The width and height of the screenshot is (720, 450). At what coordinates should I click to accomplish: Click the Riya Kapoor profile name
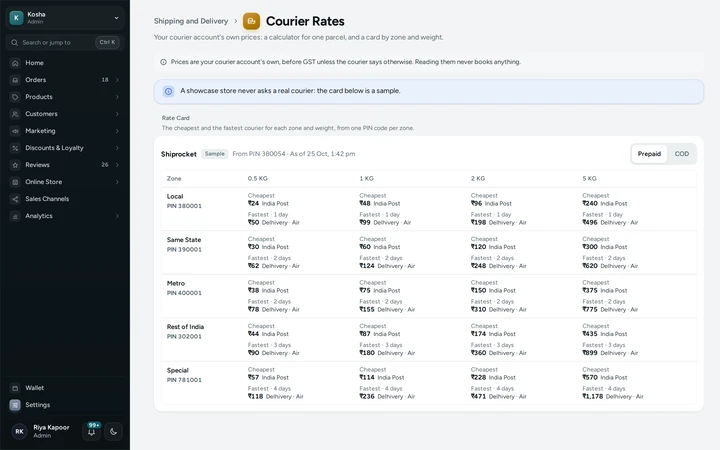51,428
